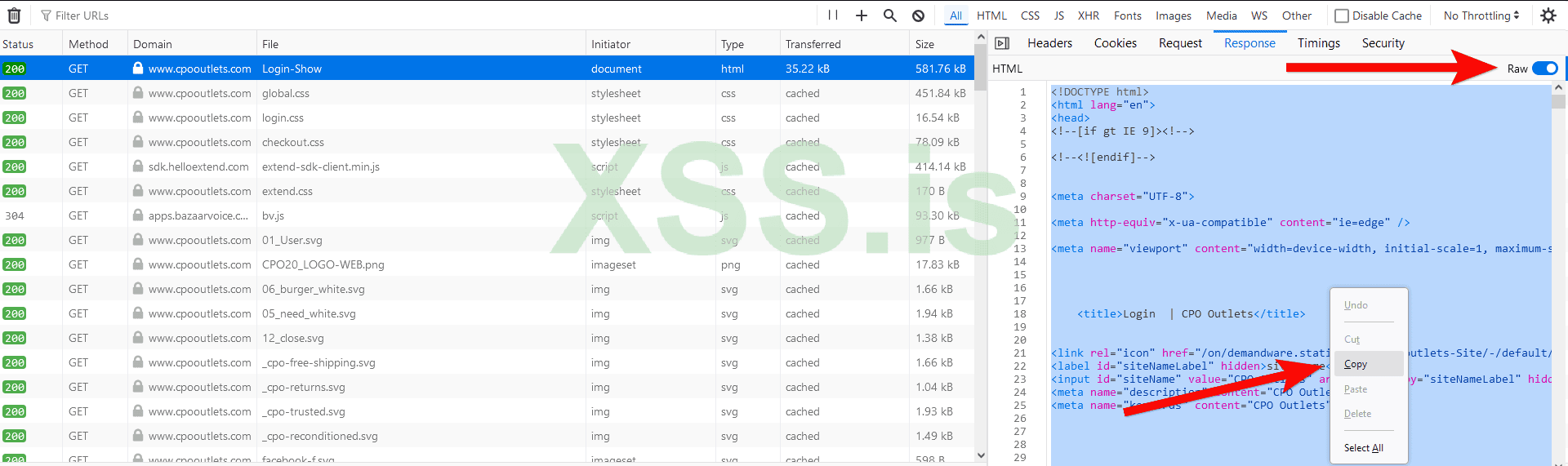
Task: Filter requests by All
Action: point(955,16)
